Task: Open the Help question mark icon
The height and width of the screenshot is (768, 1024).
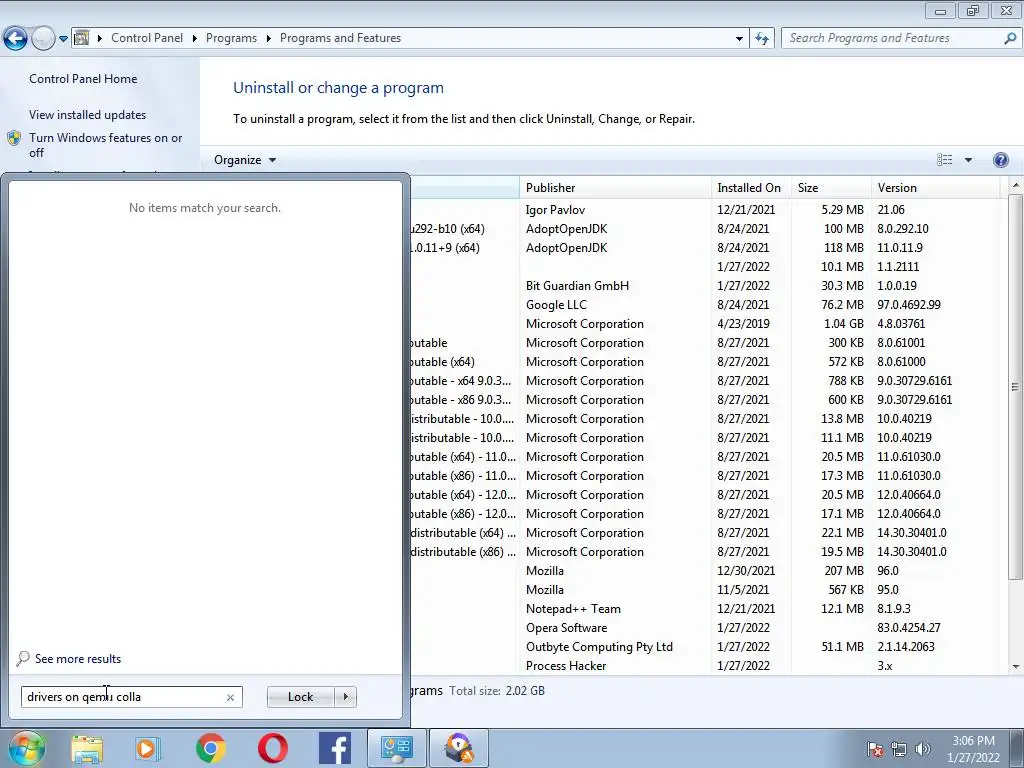Action: point(1000,160)
